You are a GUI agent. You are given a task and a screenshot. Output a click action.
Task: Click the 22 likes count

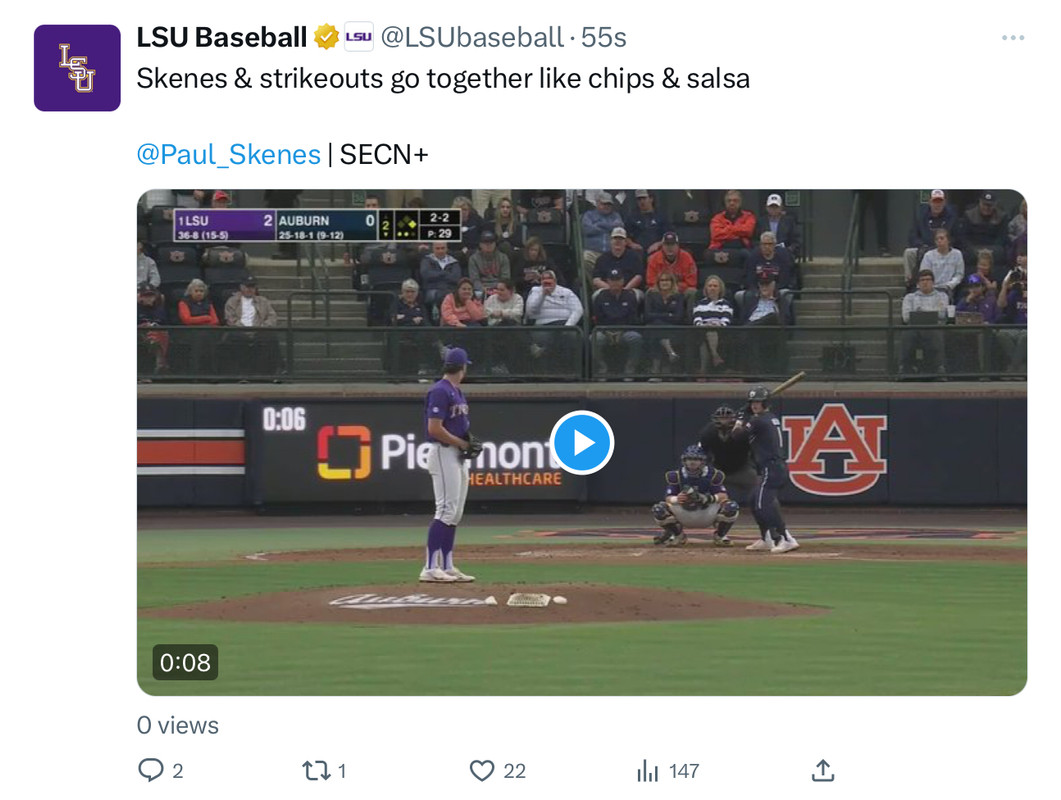(x=514, y=771)
